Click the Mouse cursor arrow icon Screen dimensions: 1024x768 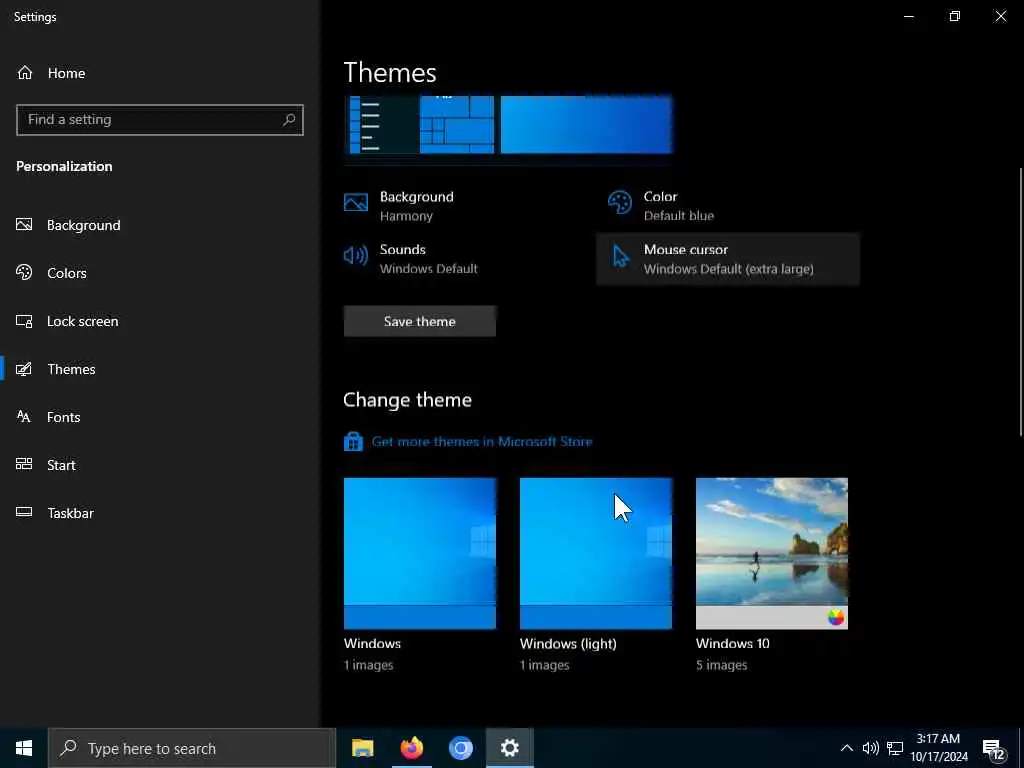pos(620,256)
